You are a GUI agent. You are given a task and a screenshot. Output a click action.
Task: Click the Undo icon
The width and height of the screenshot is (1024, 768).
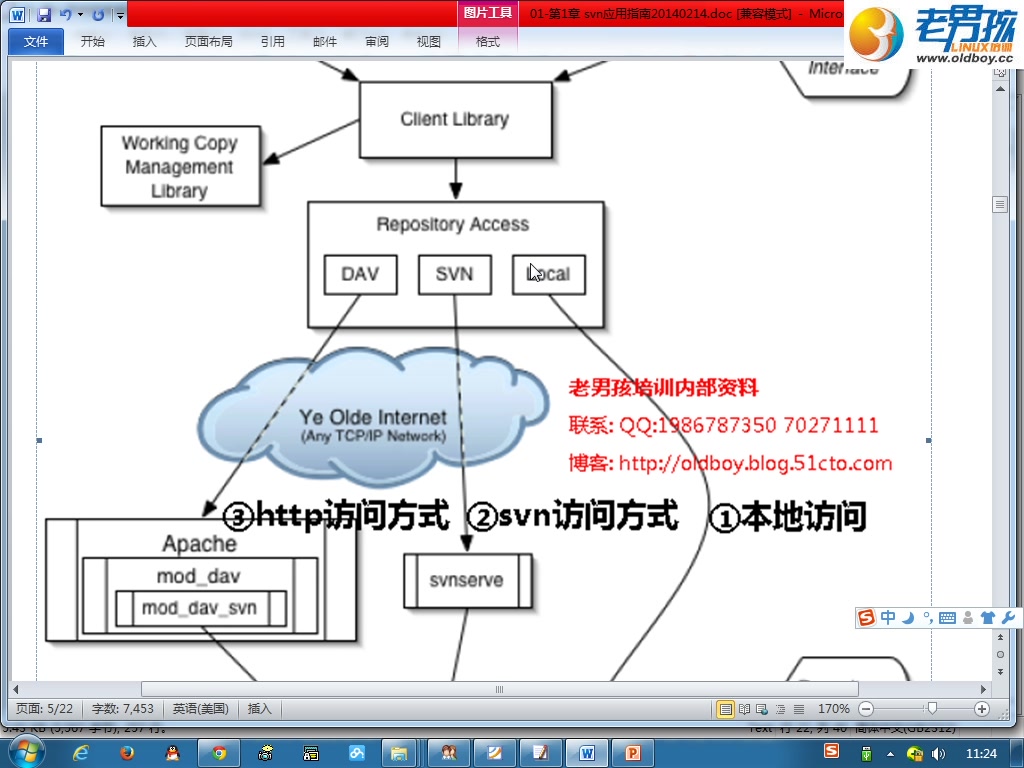click(67, 14)
